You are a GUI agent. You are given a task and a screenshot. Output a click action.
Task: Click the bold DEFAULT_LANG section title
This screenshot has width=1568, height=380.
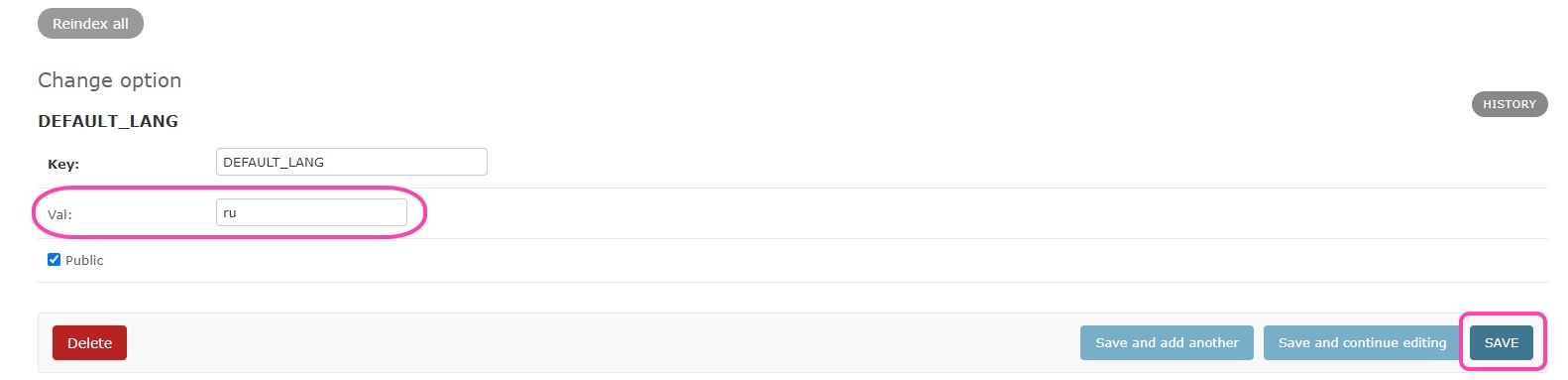tap(108, 121)
